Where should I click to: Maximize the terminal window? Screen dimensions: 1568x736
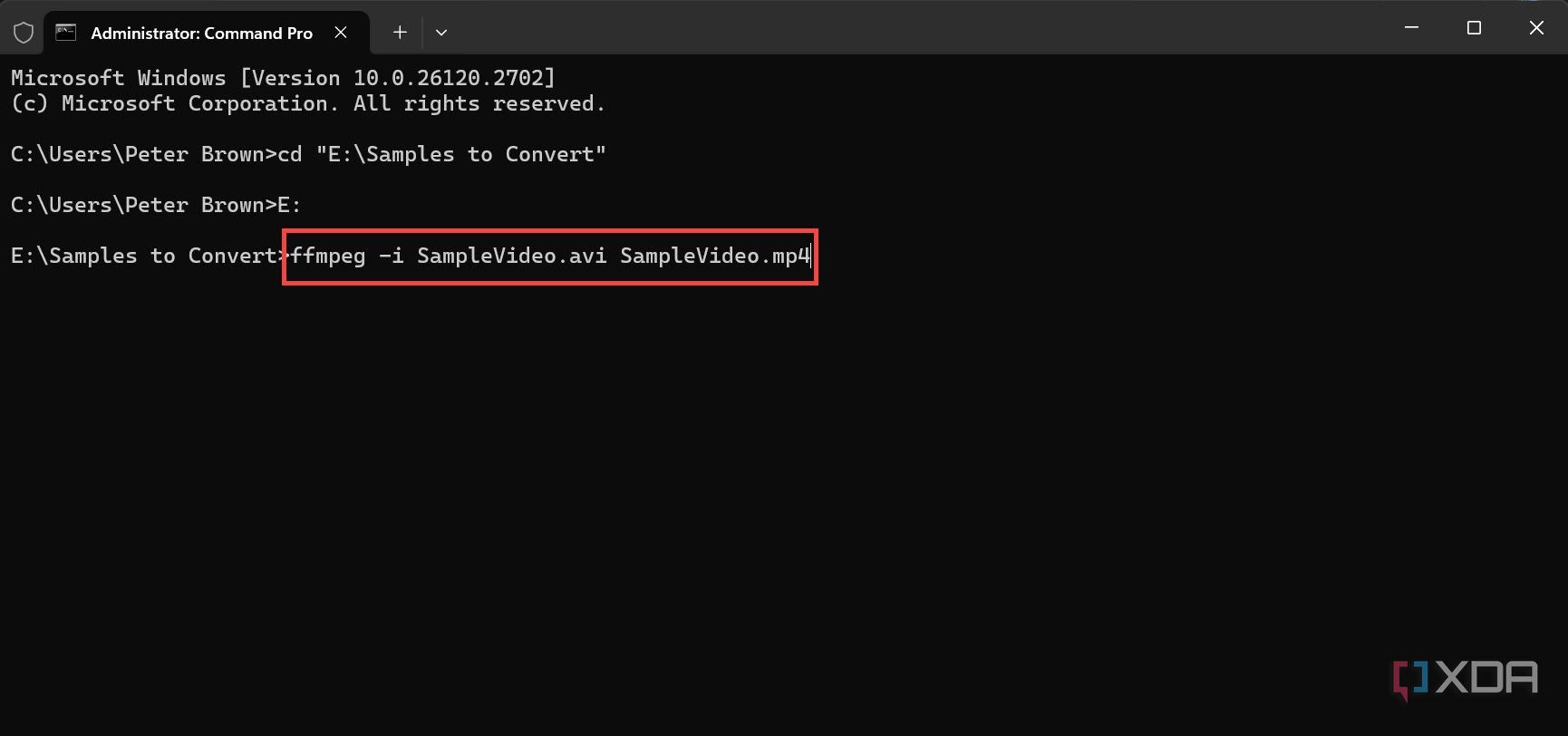click(x=1474, y=28)
